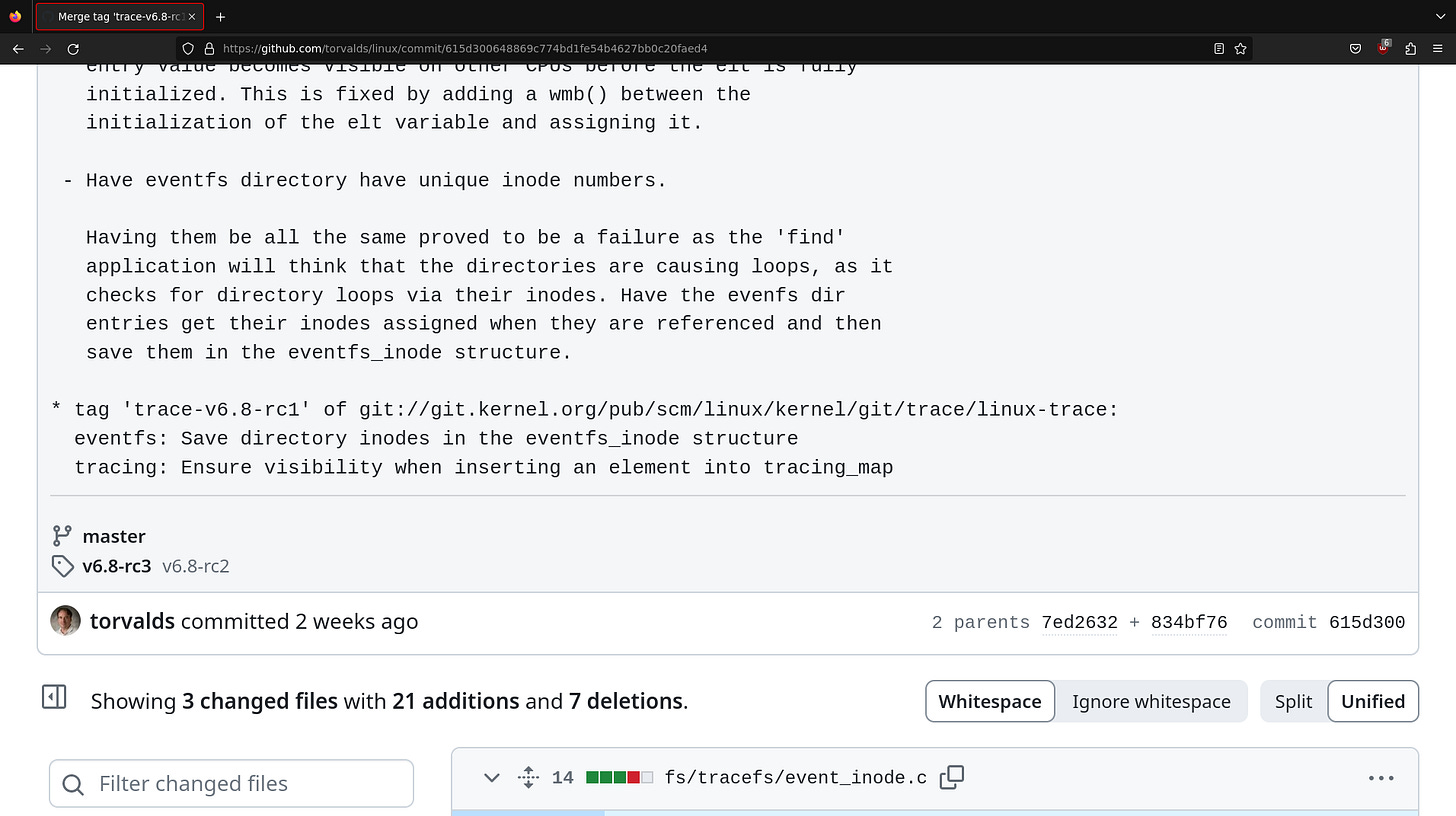
Task: Open Firefox reader view
Action: tap(1218, 48)
